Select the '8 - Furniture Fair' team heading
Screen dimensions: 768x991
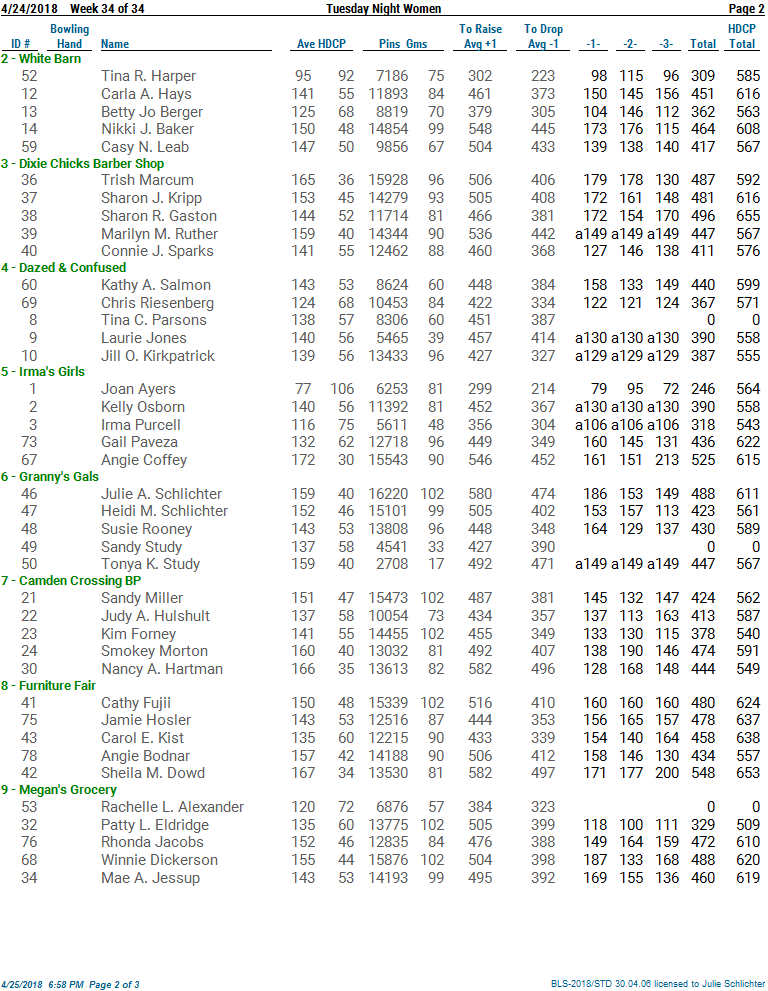coord(49,686)
